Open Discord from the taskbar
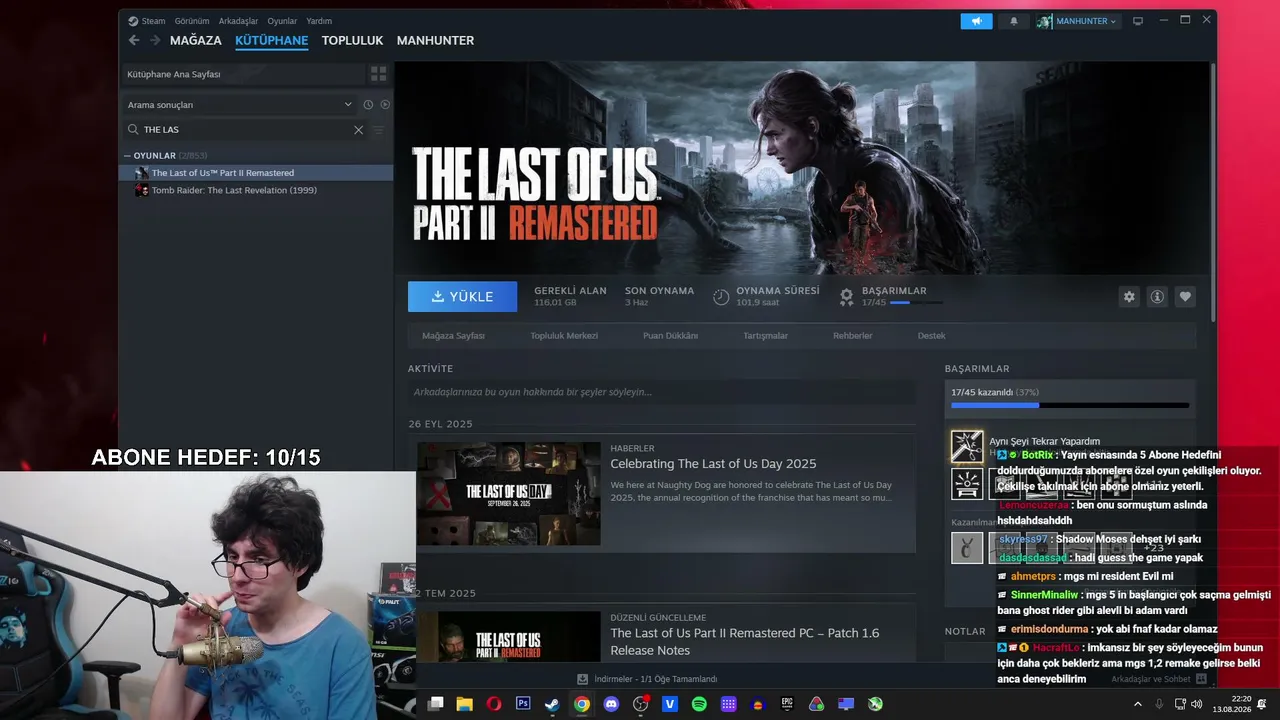This screenshot has height=720, width=1280. [x=611, y=704]
